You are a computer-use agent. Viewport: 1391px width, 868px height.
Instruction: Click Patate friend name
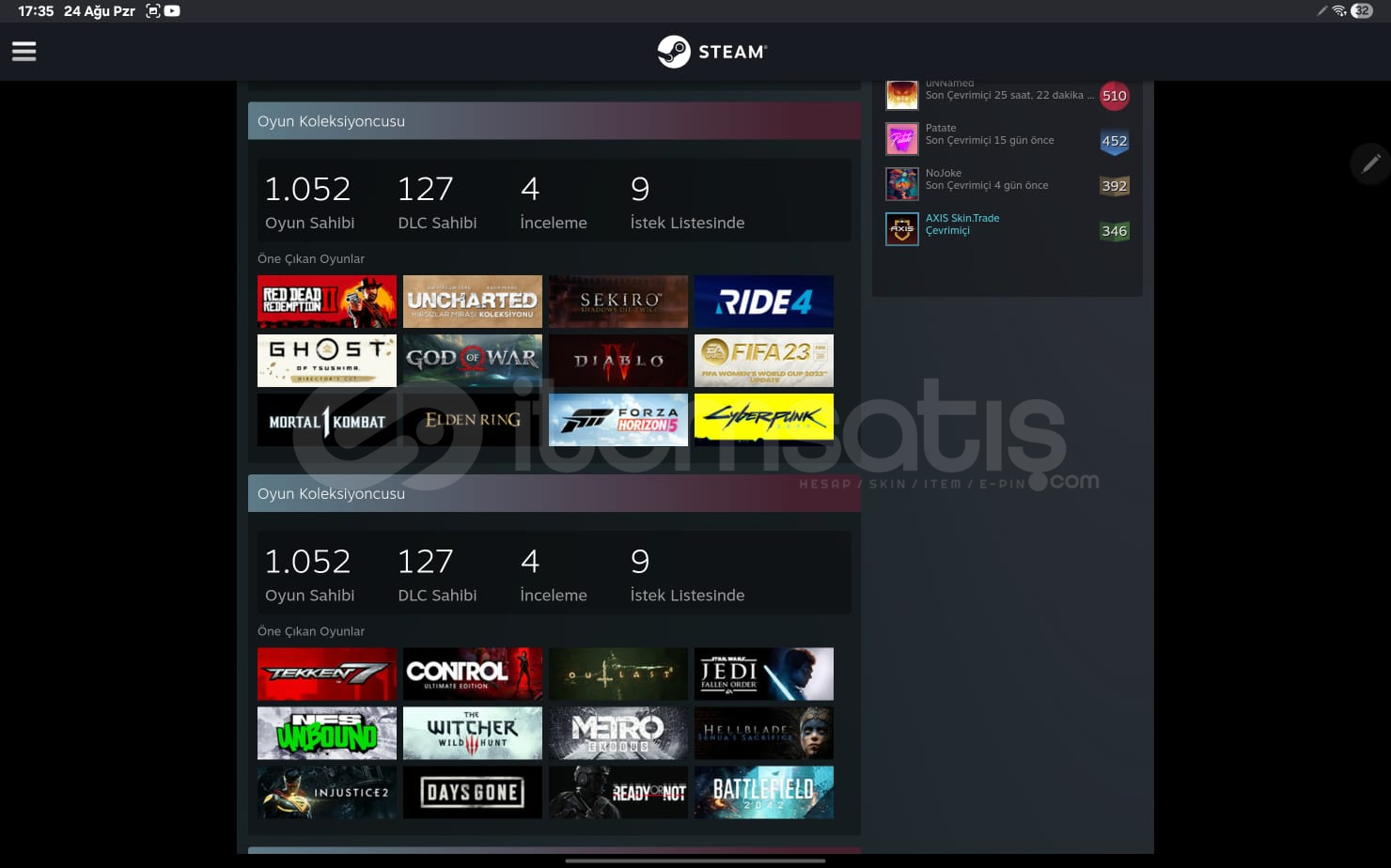click(x=941, y=128)
